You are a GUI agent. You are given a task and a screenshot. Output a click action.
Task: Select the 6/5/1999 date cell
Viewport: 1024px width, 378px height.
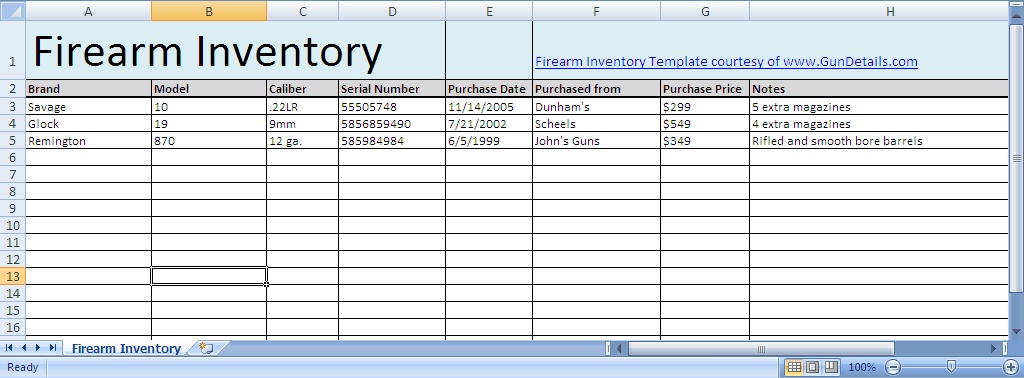pyautogui.click(x=489, y=140)
